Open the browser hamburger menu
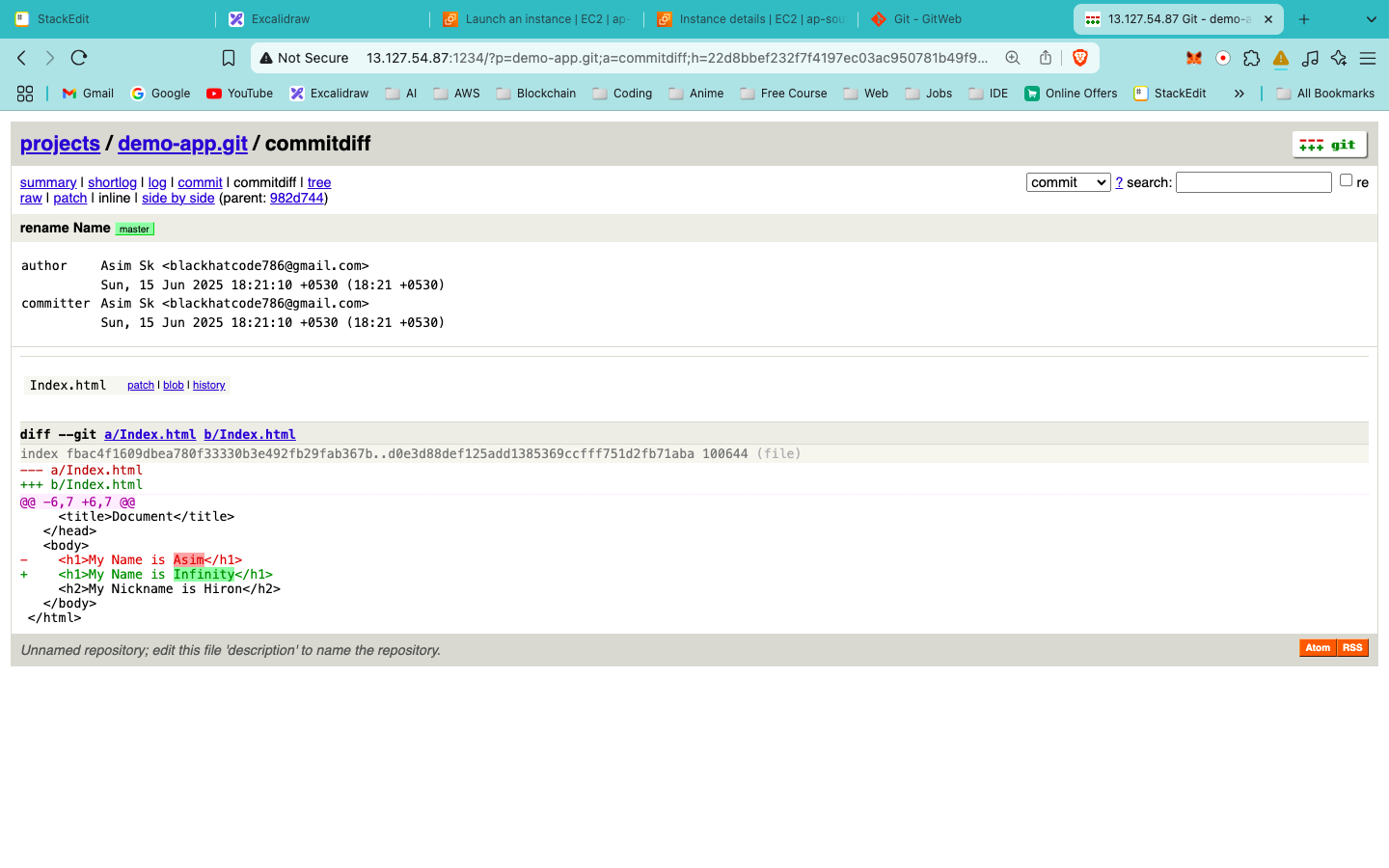Viewport: 1389px width, 868px height. click(1368, 58)
